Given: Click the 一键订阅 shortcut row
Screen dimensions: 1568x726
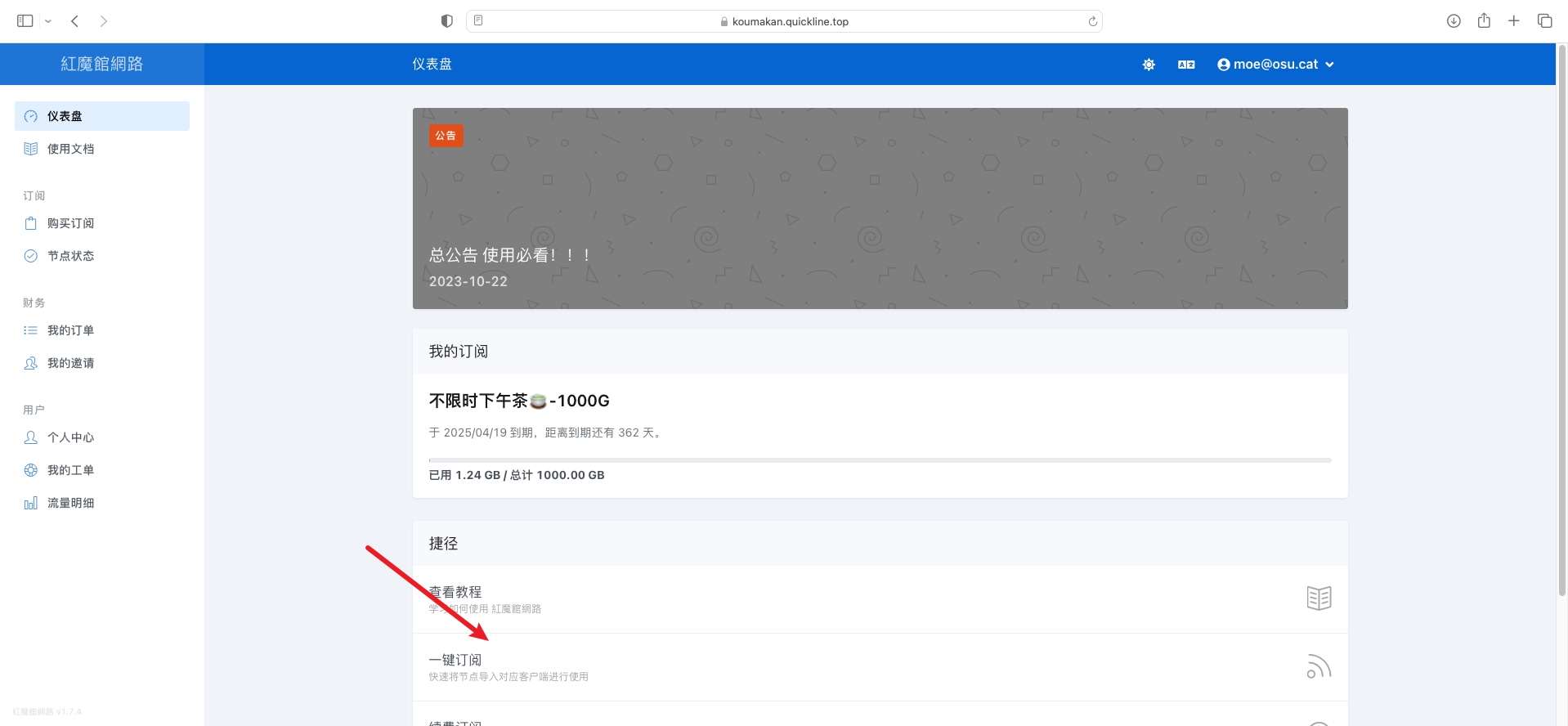Looking at the screenshot, I should point(880,667).
